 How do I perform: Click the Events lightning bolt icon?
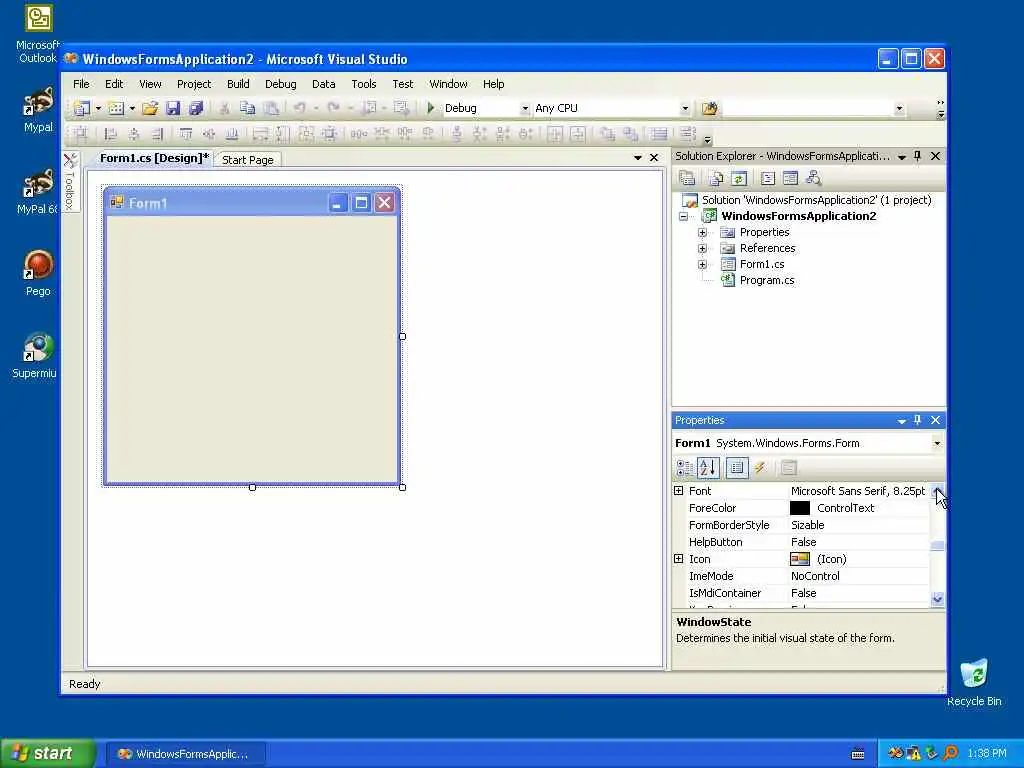(x=760, y=468)
